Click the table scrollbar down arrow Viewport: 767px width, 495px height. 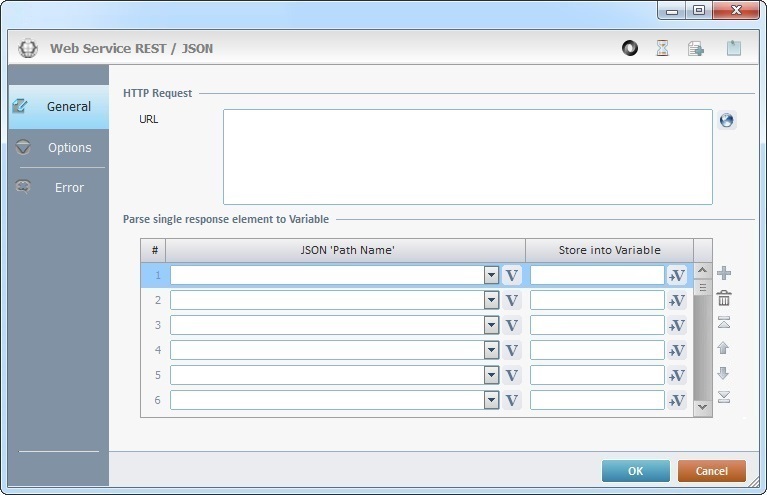[x=702, y=406]
